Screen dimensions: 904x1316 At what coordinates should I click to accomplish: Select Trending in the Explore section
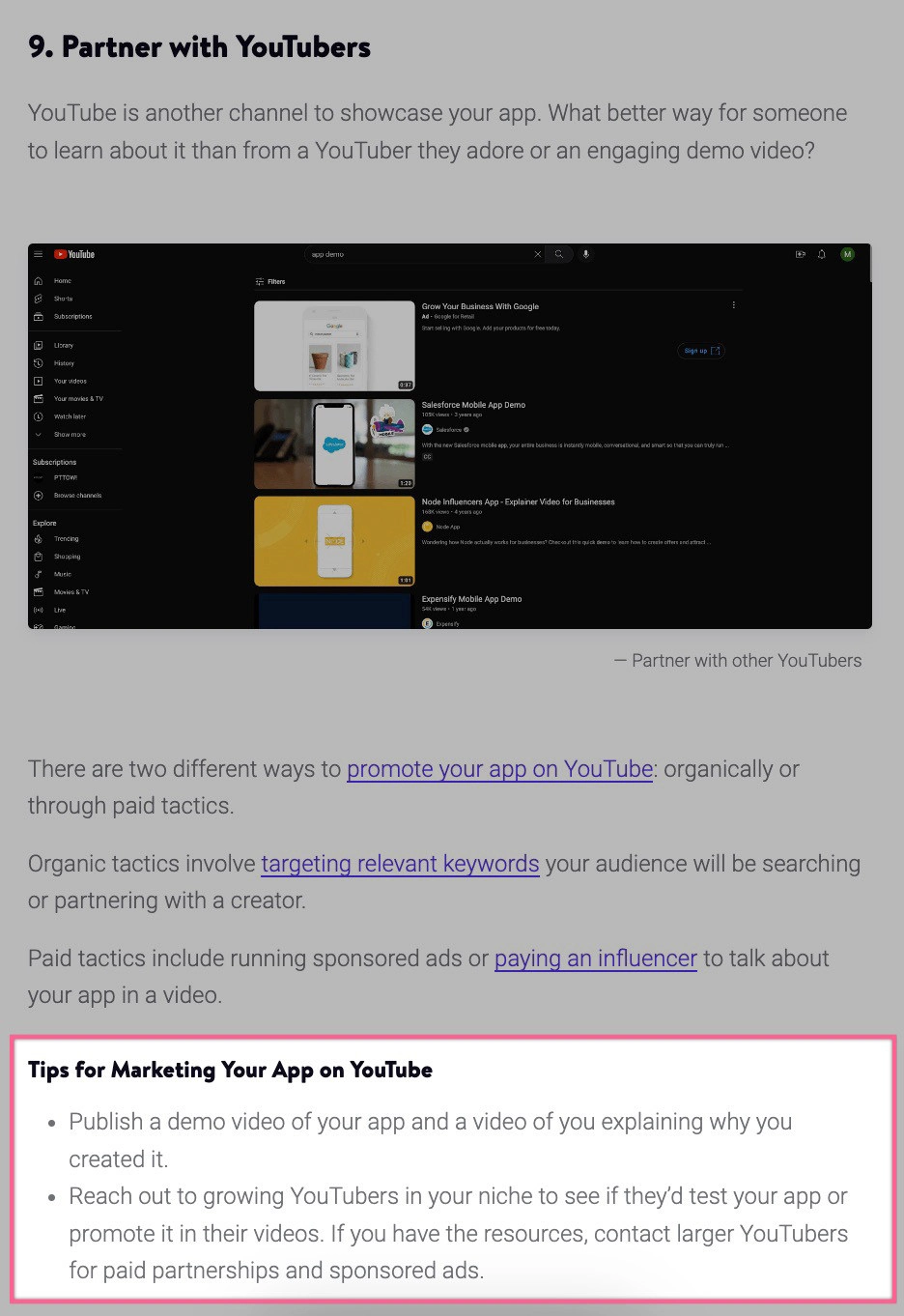(x=66, y=539)
